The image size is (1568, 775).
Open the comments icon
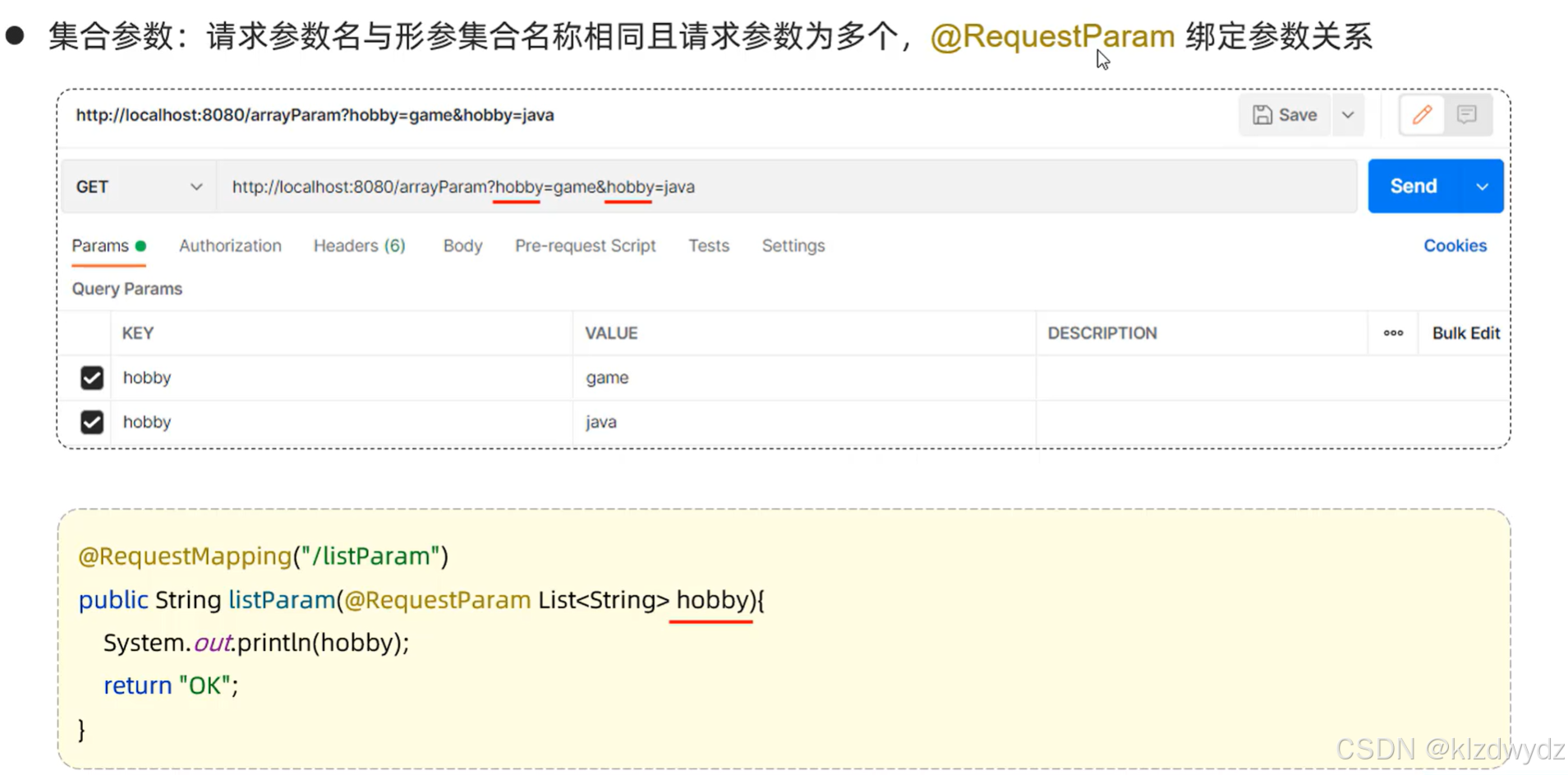tap(1467, 114)
